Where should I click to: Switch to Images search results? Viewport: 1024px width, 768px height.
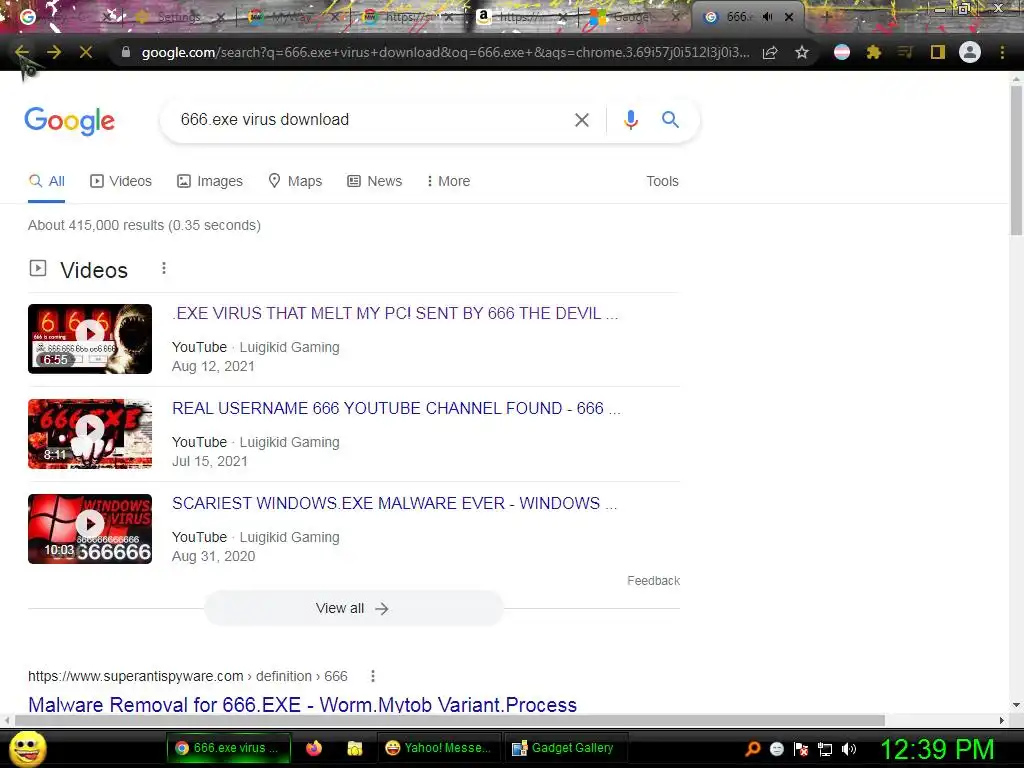coord(210,181)
